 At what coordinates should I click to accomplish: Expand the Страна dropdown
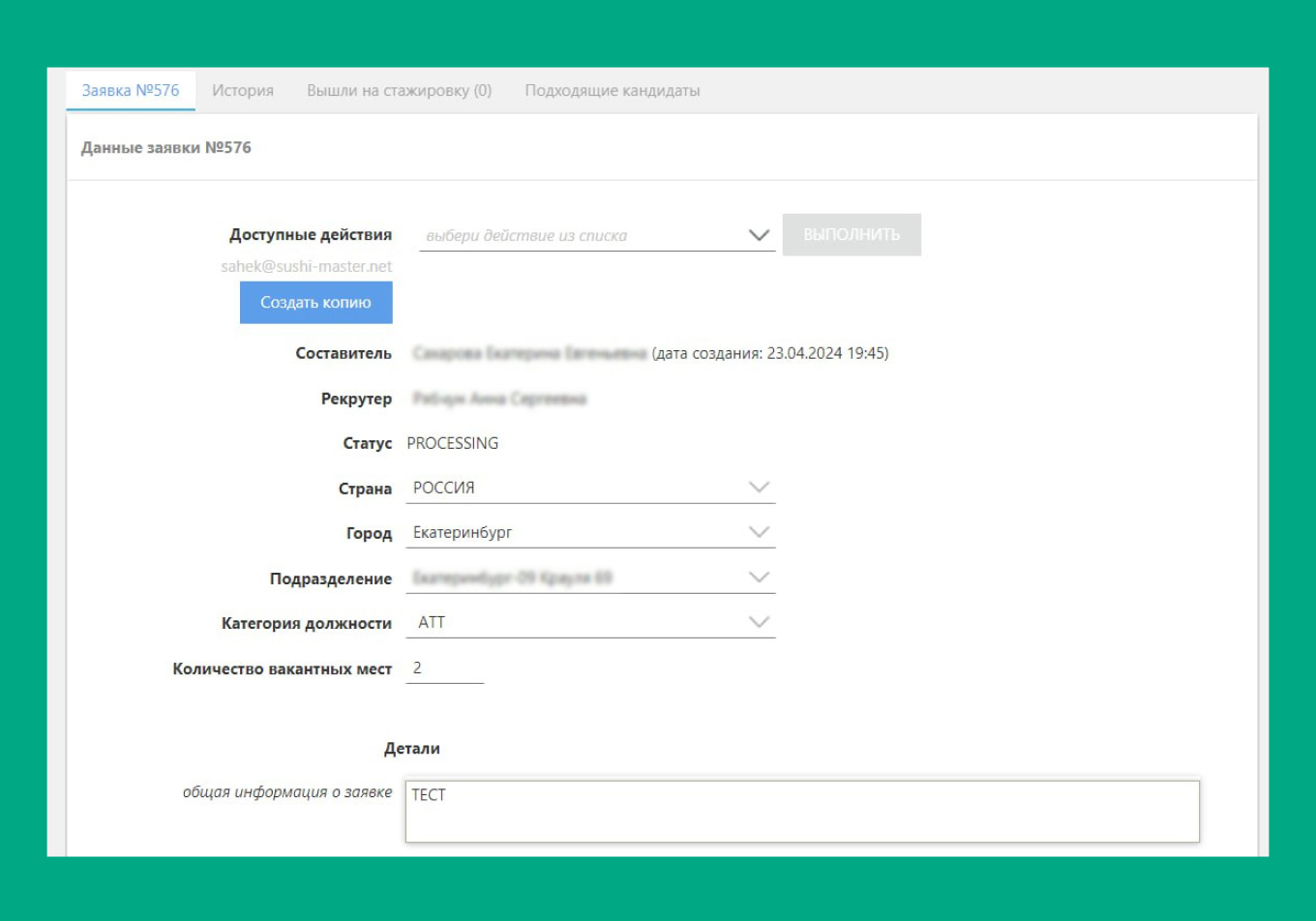pyautogui.click(x=761, y=487)
